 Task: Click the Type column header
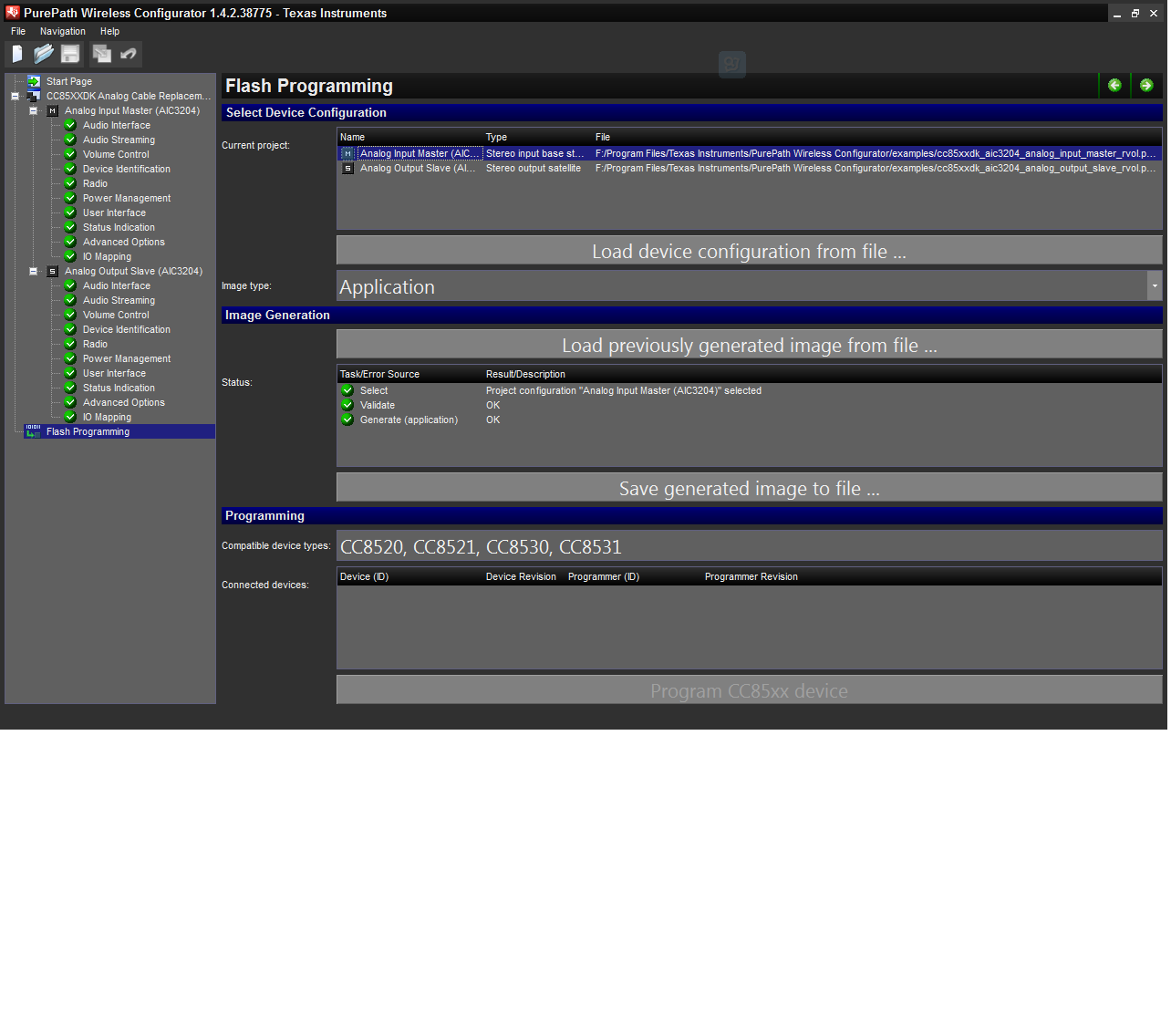tap(496, 137)
